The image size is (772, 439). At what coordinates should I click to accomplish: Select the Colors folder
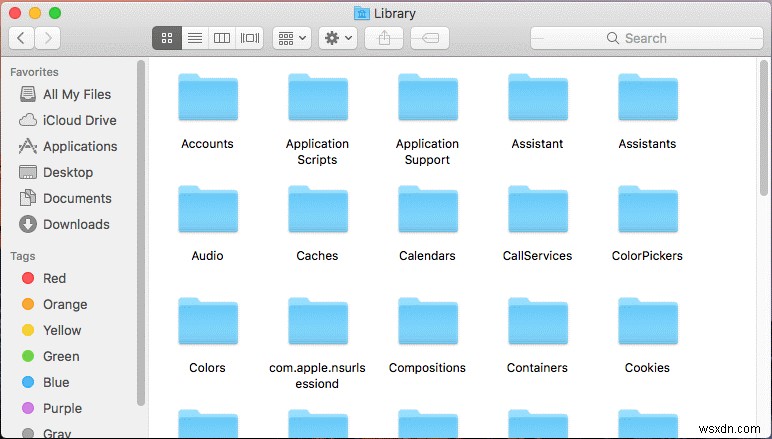[208, 322]
